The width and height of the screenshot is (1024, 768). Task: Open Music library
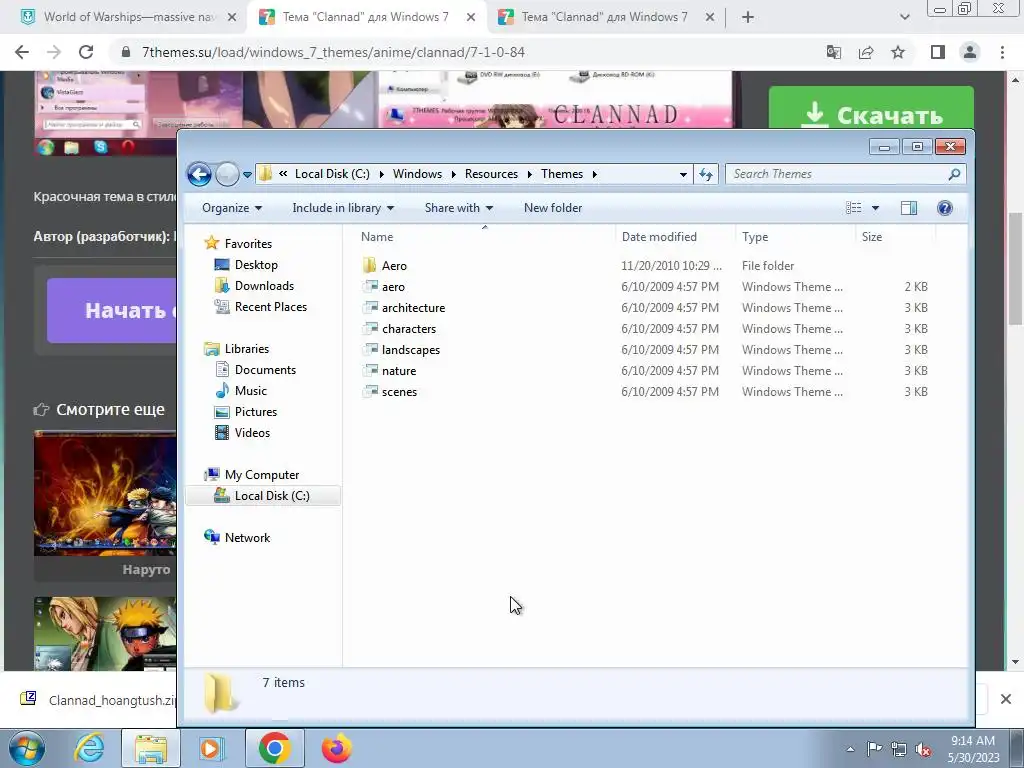251,391
